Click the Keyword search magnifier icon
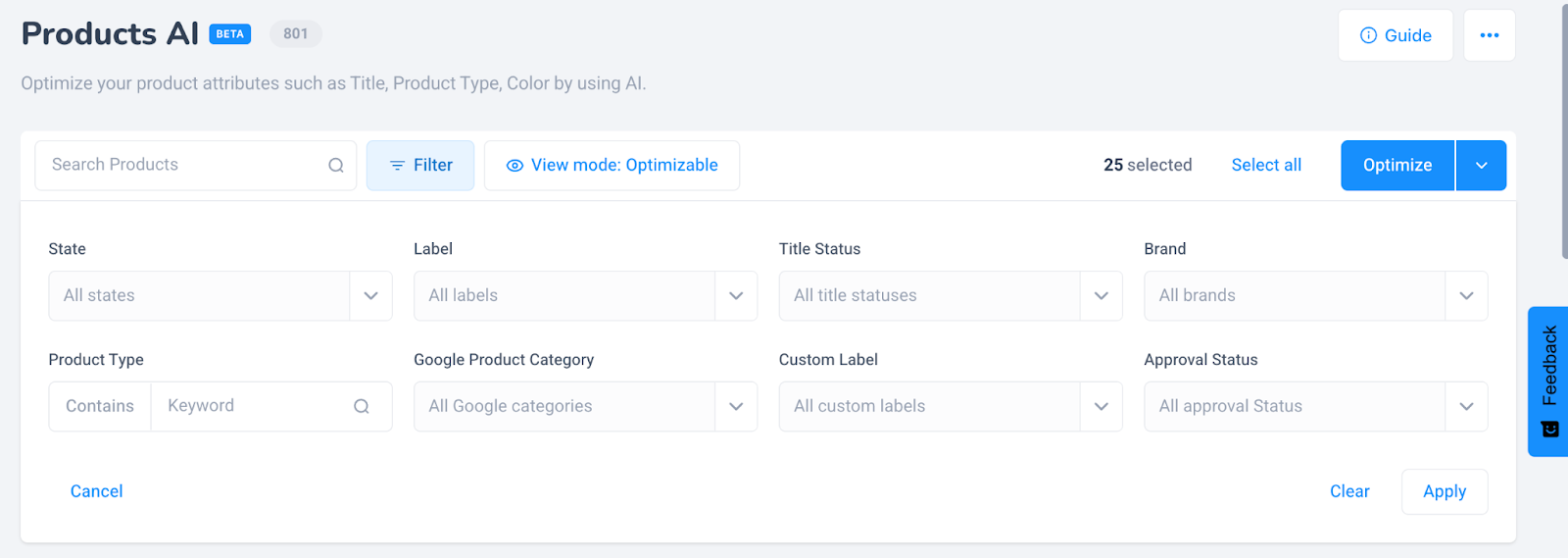 [362, 406]
